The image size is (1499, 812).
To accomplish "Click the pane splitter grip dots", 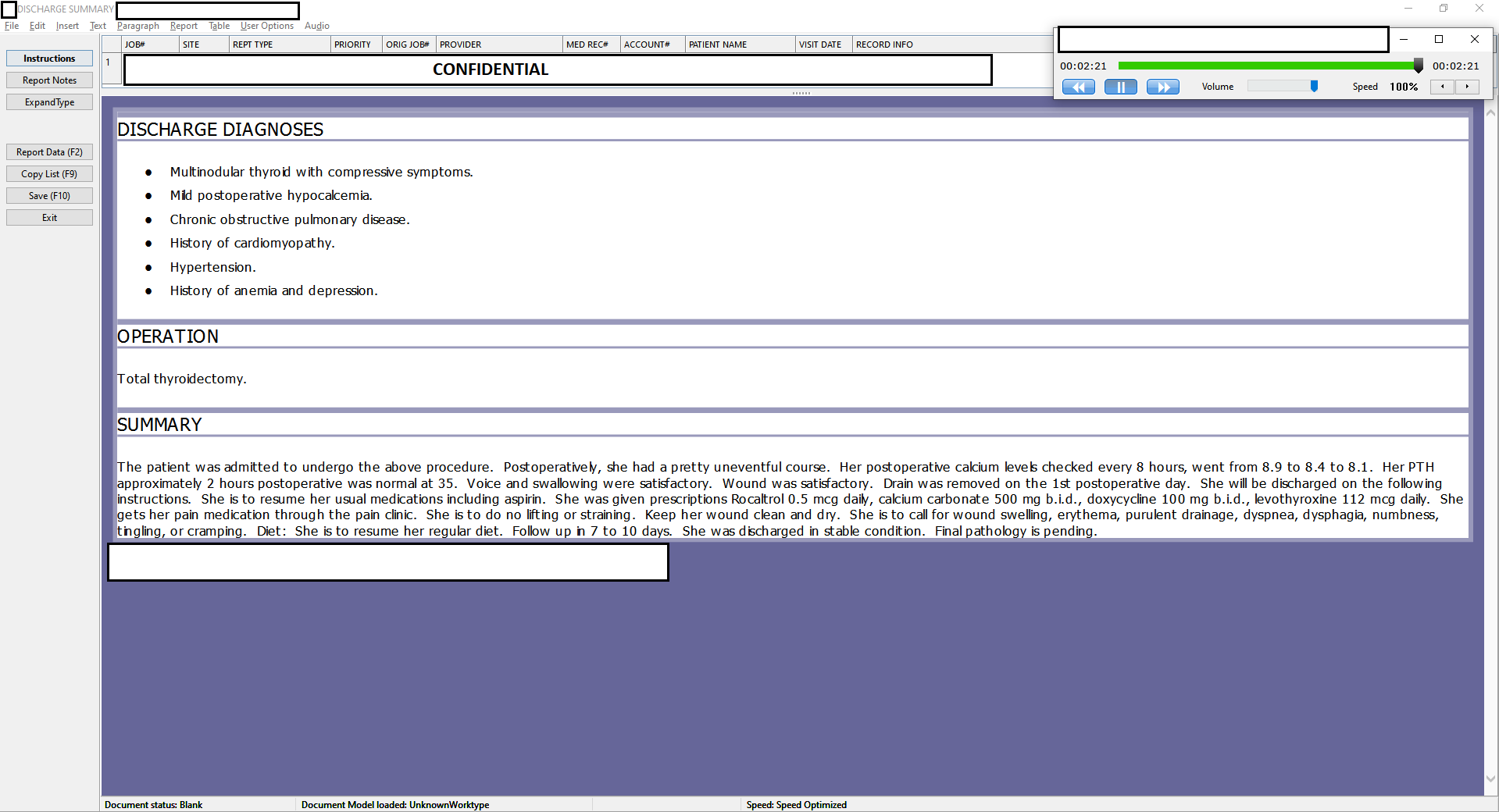I will [801, 94].
